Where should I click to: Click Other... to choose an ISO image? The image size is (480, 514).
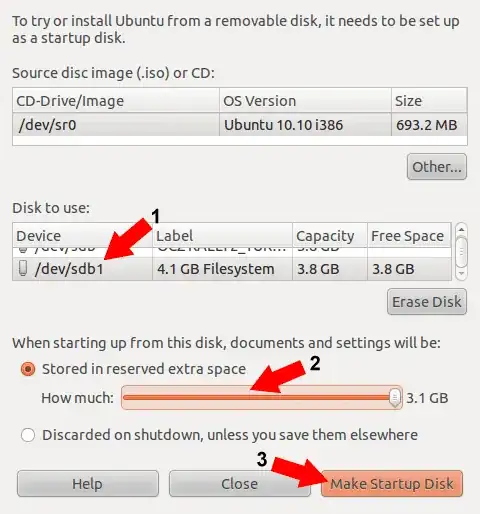(x=437, y=167)
